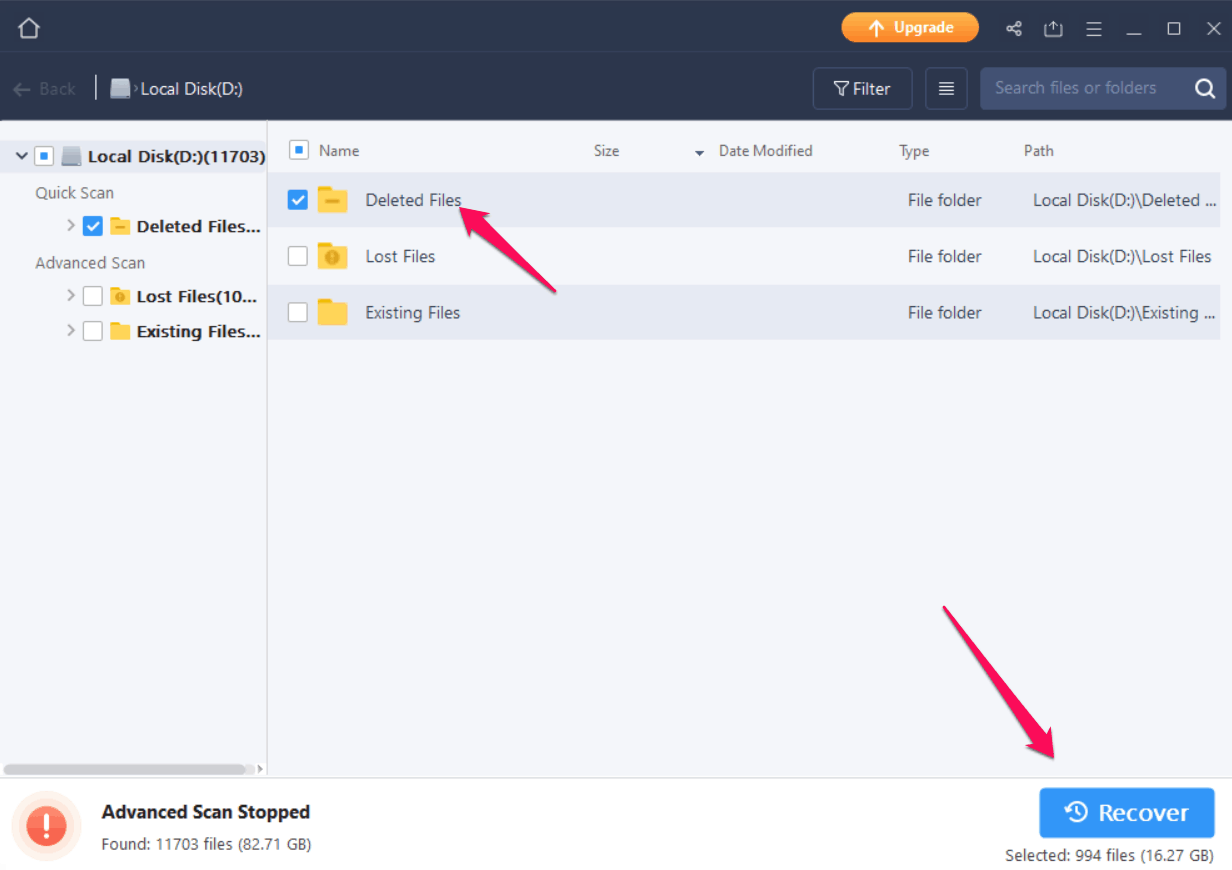Check the Lost Files row checkbox
Screen dimensions: 1232x870
(298, 256)
